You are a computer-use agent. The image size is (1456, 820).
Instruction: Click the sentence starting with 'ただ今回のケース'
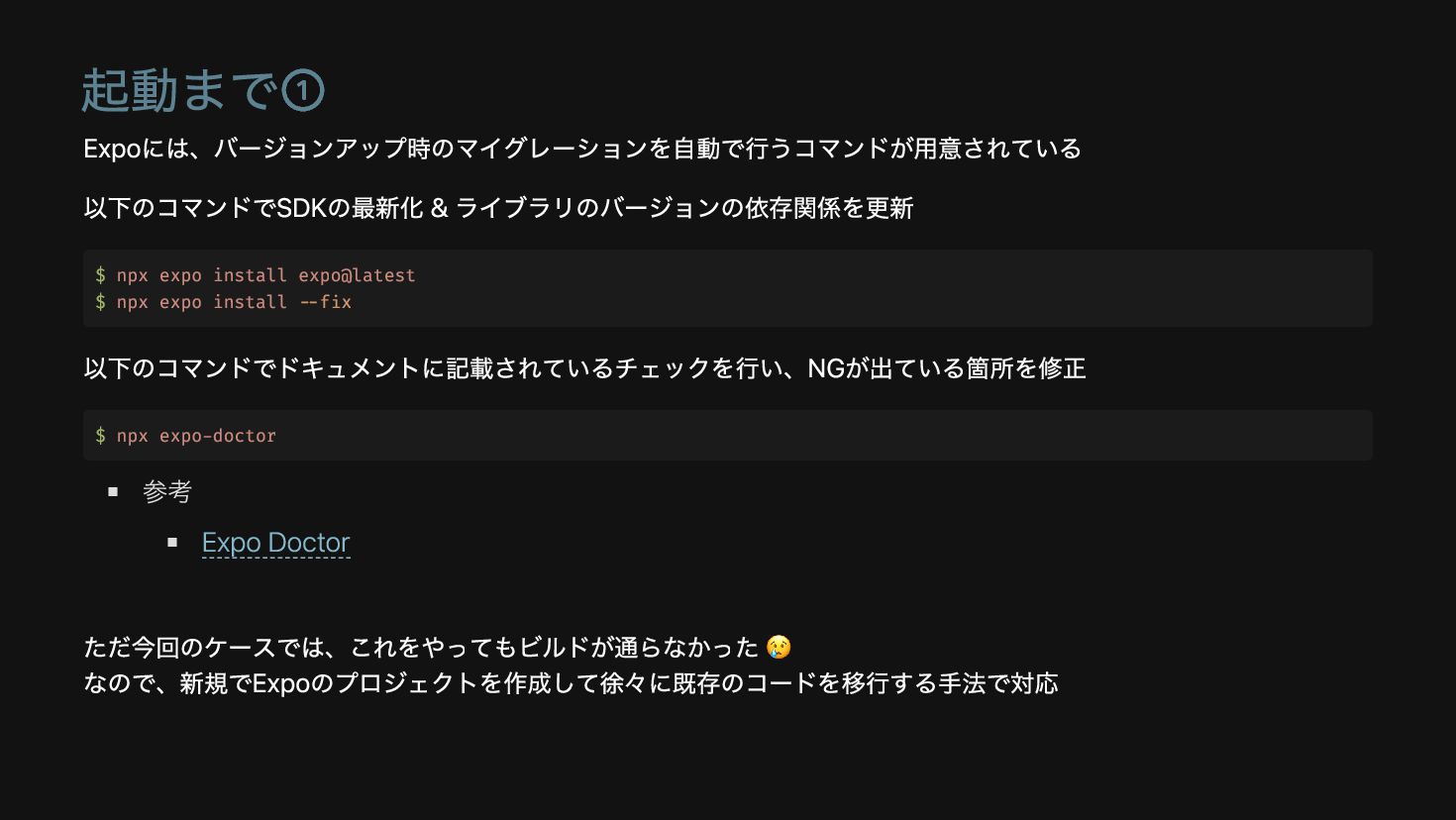[x=421, y=648]
